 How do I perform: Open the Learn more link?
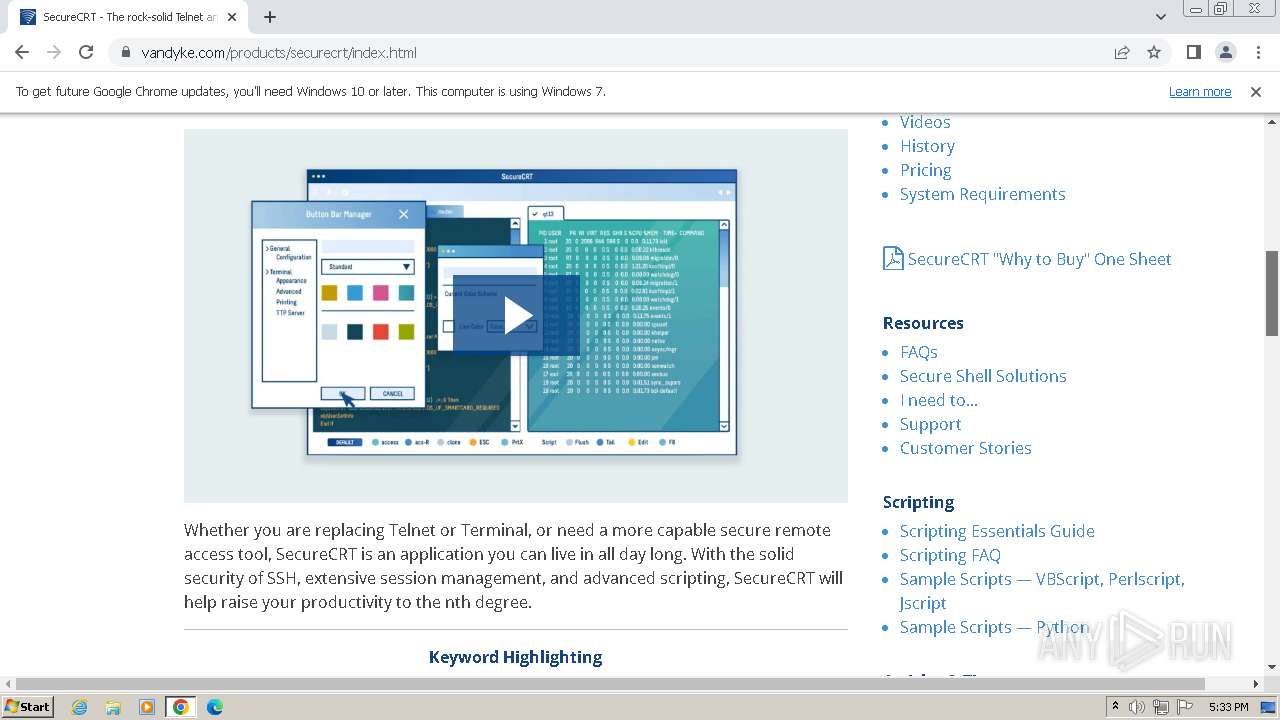tap(1200, 91)
